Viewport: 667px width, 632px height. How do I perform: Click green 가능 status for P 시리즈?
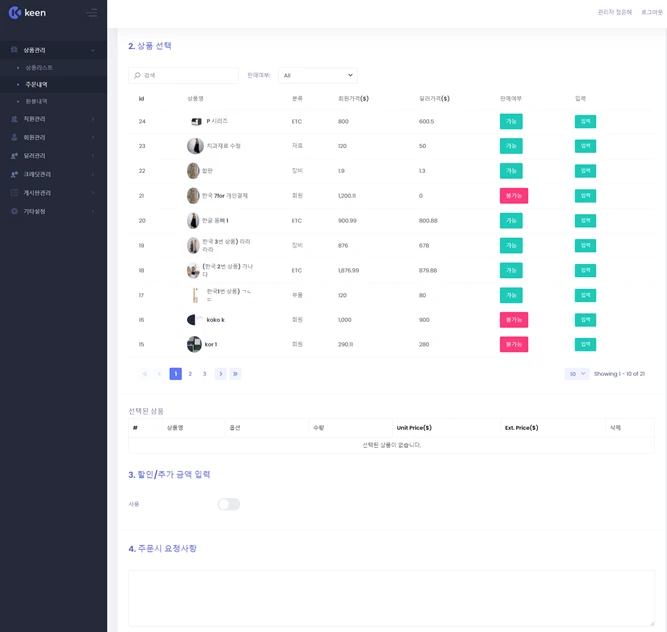pyautogui.click(x=511, y=121)
